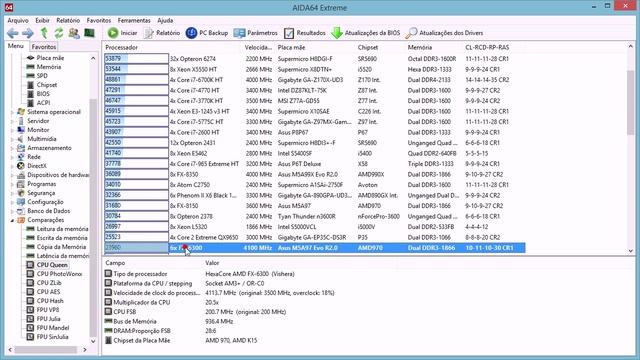This screenshot has width=640, height=360.
Task: Expand the DirectX node
Action: click(x=12, y=166)
